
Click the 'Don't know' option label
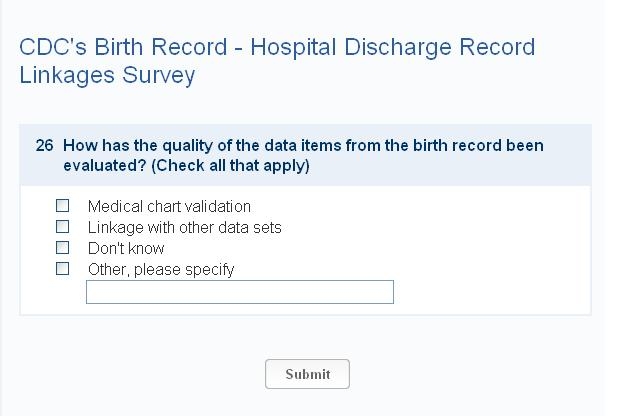[126, 249]
